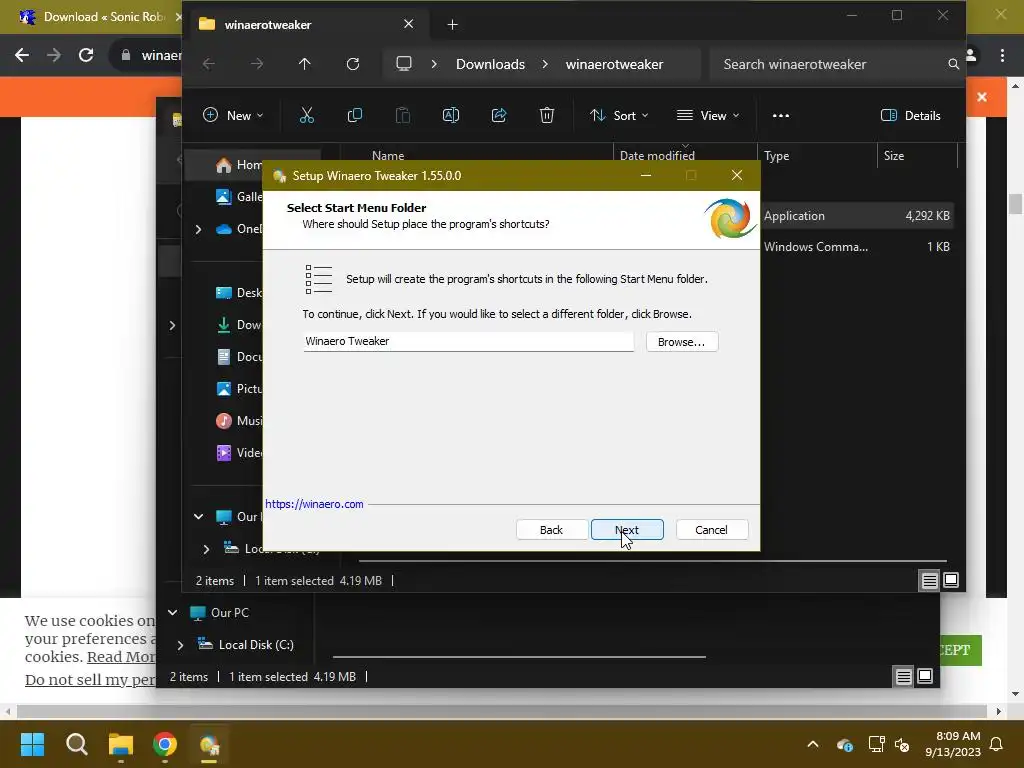The width and height of the screenshot is (1024, 768).
Task: Click the Delete trash icon in Explorer
Action: [x=547, y=116]
